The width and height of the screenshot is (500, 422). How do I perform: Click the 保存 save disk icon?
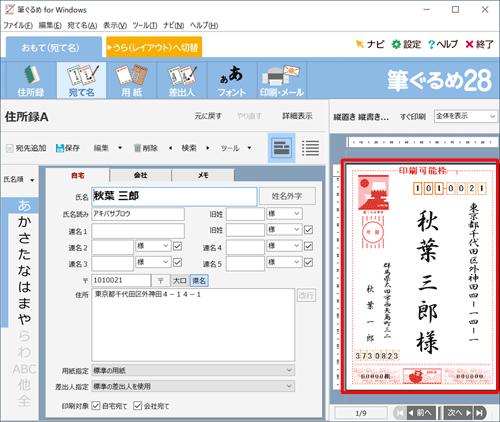pyautogui.click(x=68, y=148)
